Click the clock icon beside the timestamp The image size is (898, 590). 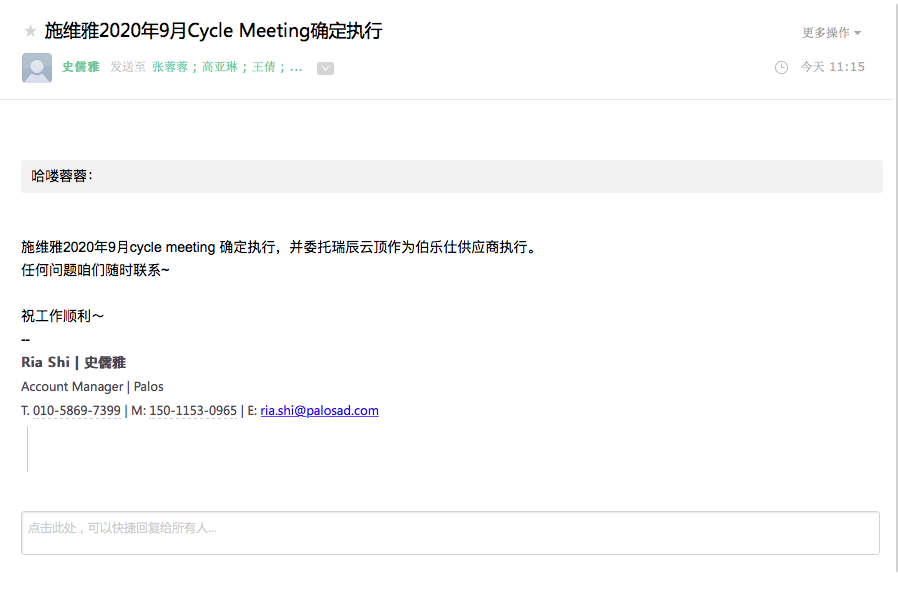(x=781, y=67)
